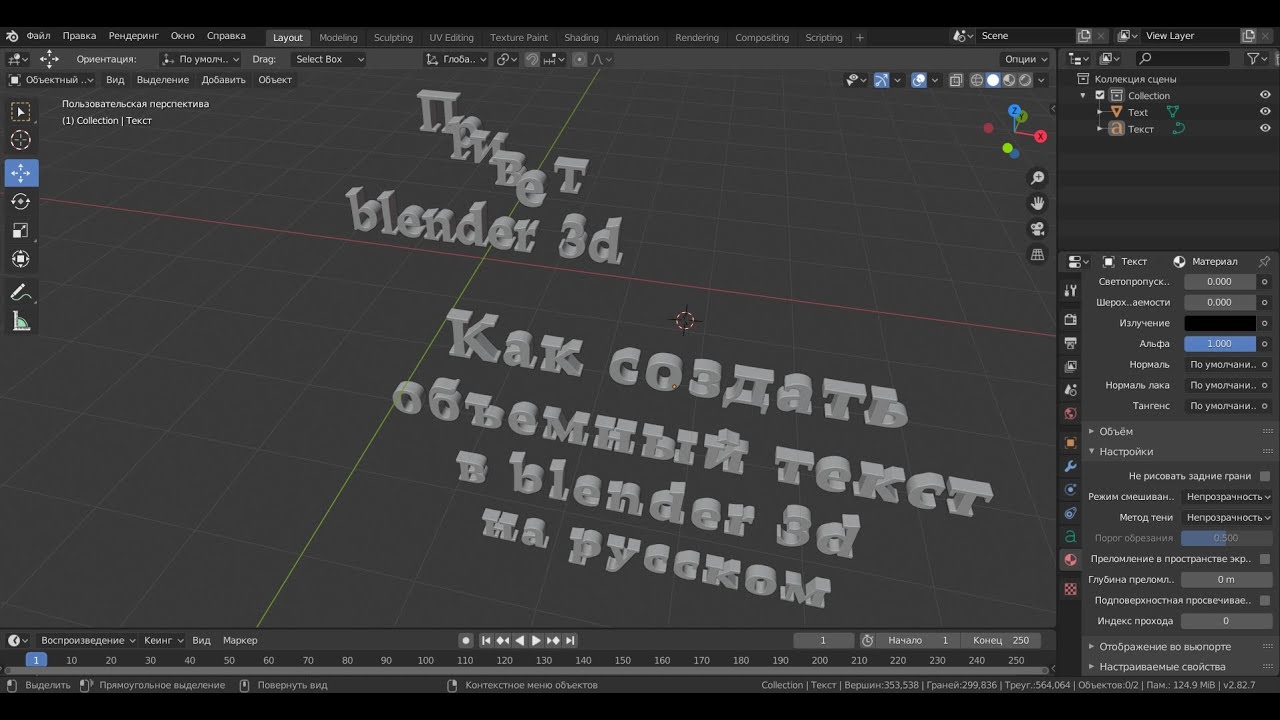Image resolution: width=1280 pixels, height=720 pixels.
Task: Select the Select Box tool in left toolbar
Action: point(20,111)
